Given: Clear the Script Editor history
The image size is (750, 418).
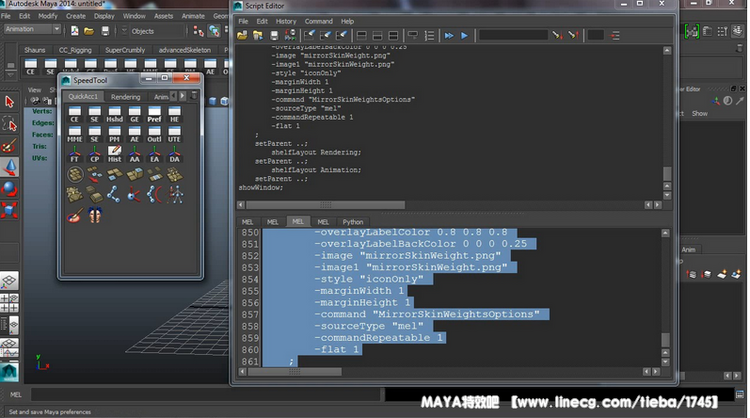Looking at the screenshot, I should coord(309,35).
